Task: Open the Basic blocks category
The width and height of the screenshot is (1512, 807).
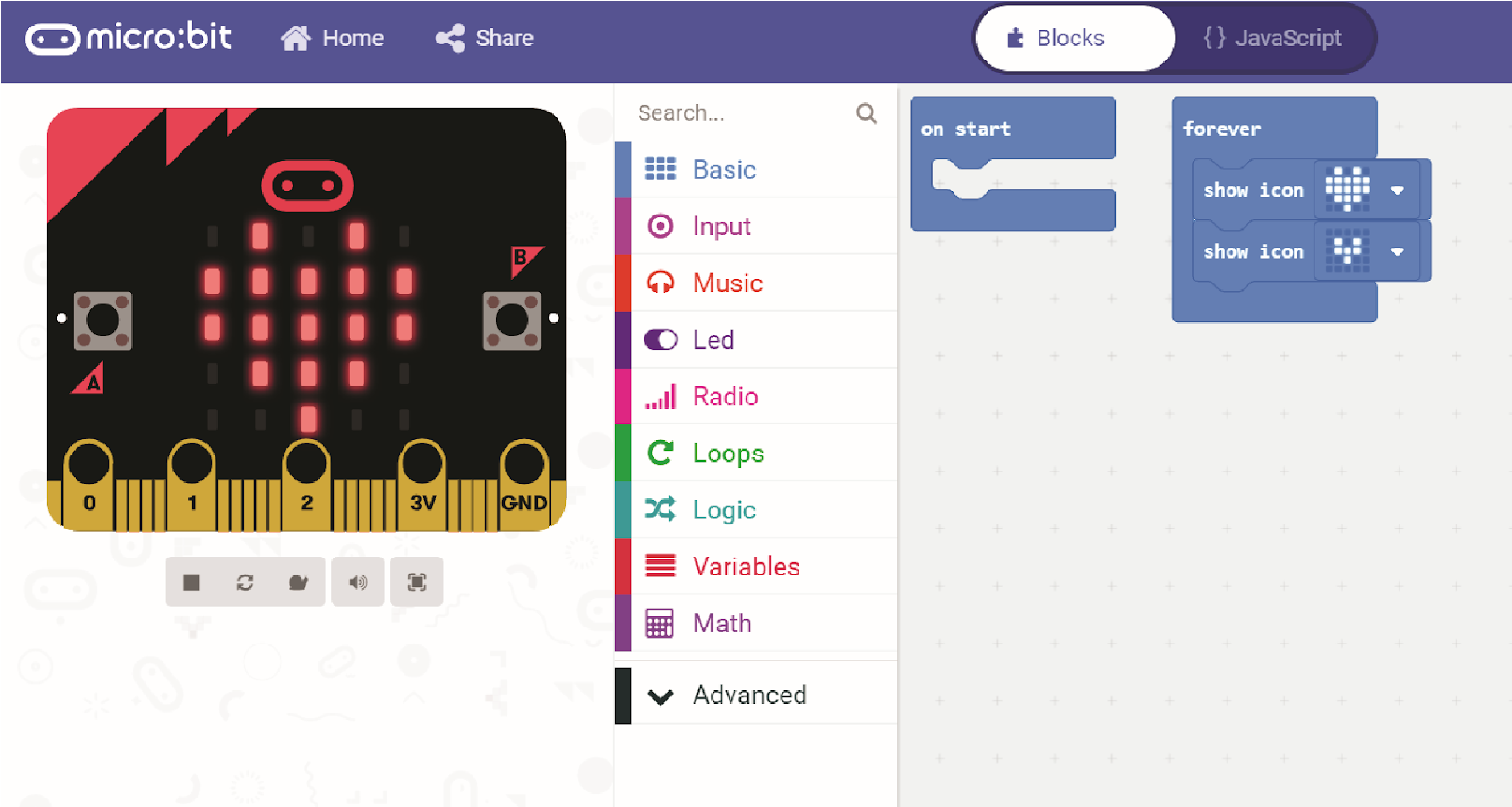Action: pyautogui.click(x=756, y=169)
